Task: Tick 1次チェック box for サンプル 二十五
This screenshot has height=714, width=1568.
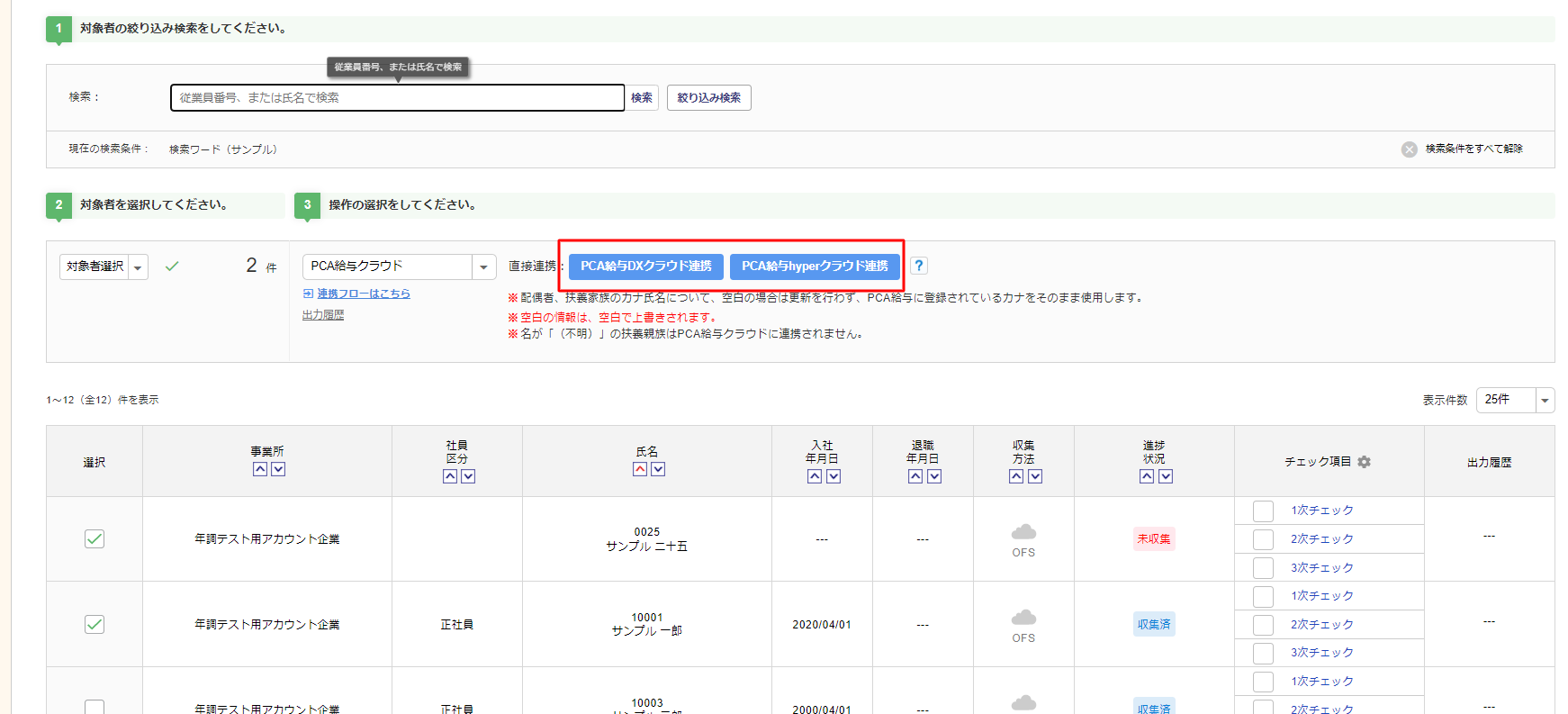Action: (x=1264, y=511)
